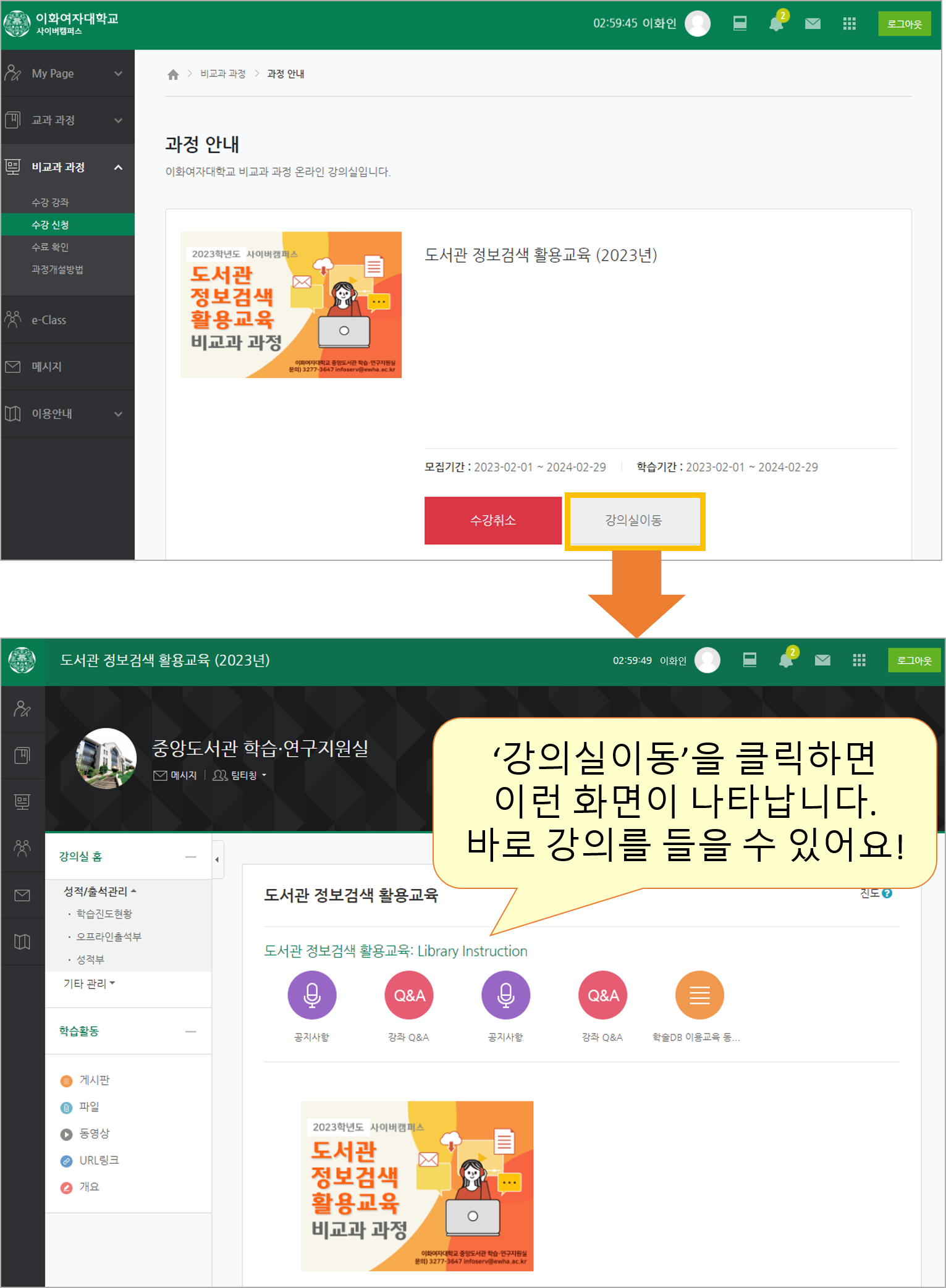Click the notification bell in top header
This screenshot has height=1288, width=946.
(776, 23)
